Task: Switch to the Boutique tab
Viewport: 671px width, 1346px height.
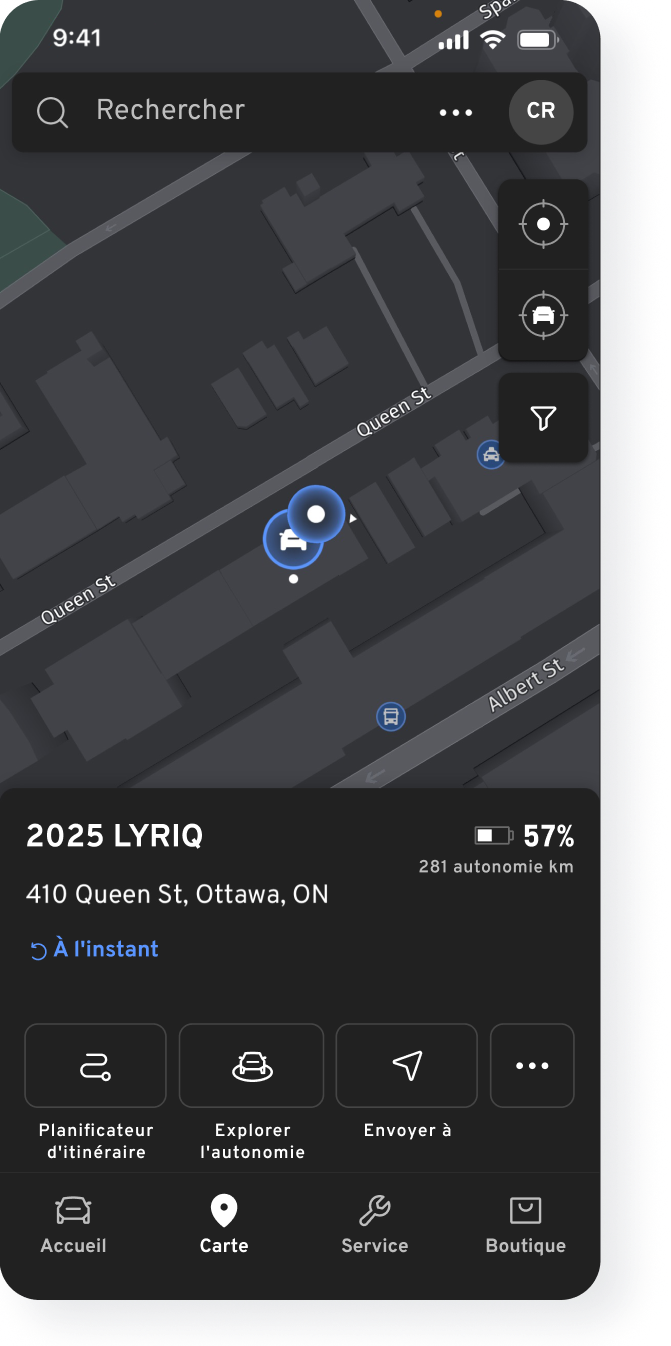Action: click(x=524, y=1222)
